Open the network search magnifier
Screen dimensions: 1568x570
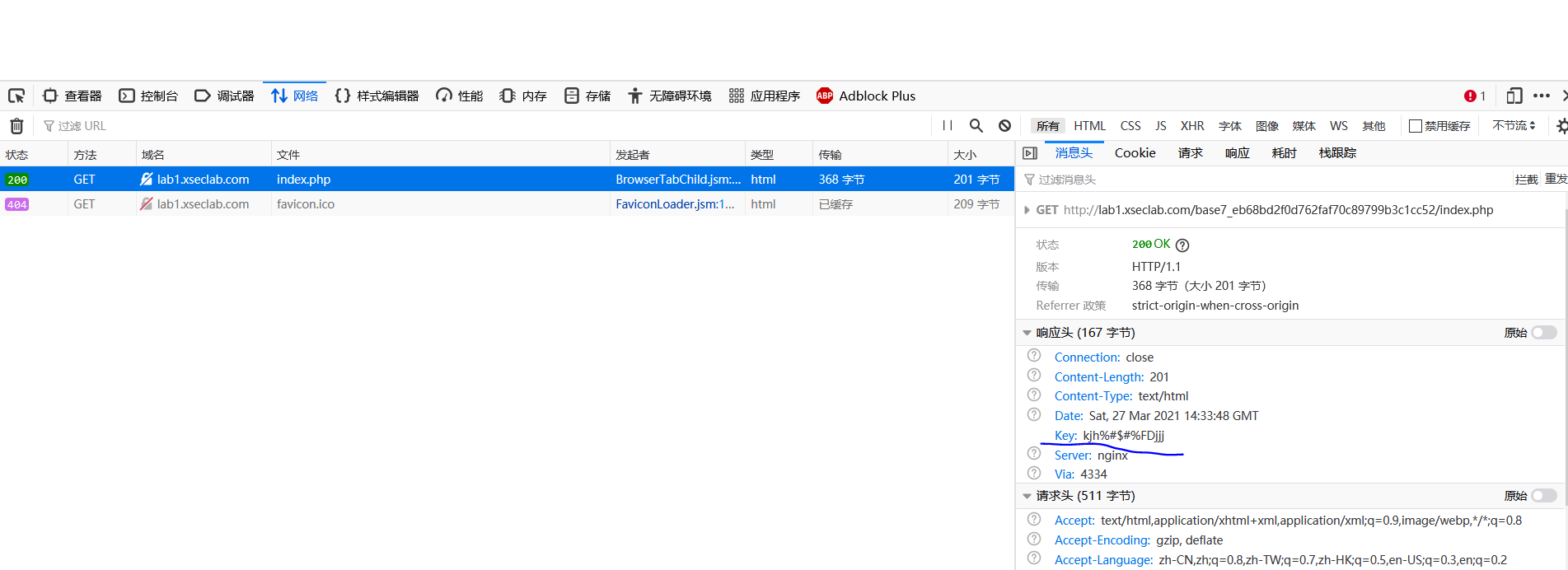pyautogui.click(x=976, y=126)
